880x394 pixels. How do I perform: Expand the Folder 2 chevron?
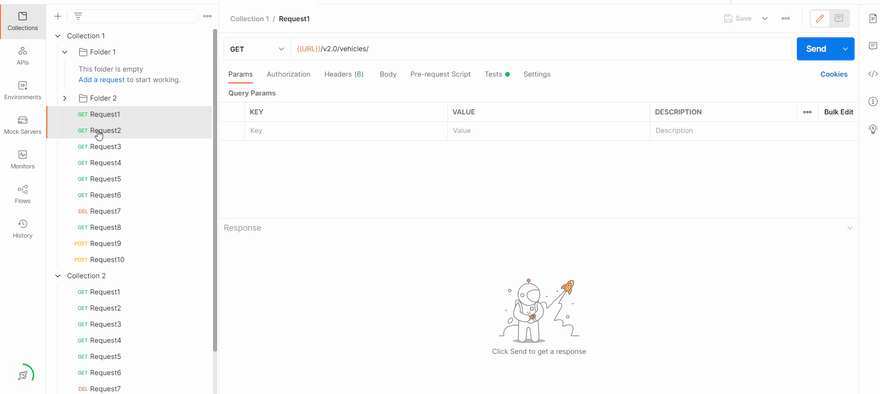(x=65, y=98)
